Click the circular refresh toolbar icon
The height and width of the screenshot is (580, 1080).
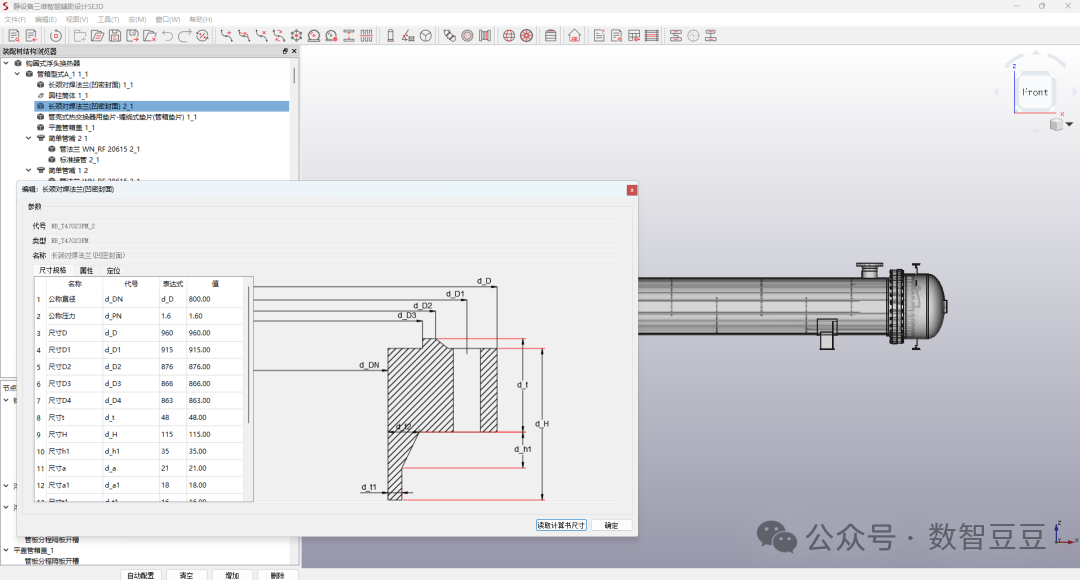[x=56, y=36]
